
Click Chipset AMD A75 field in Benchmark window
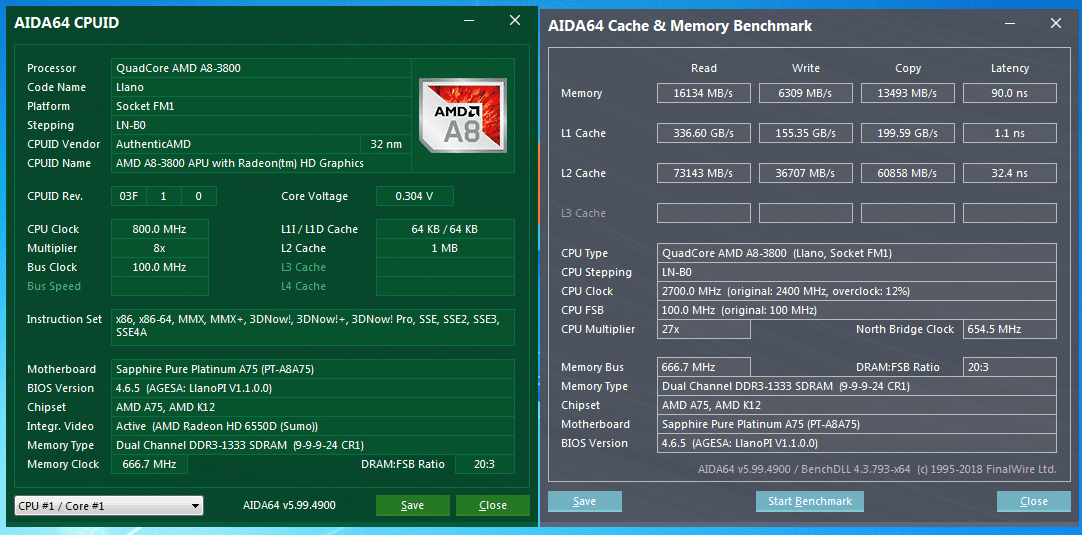(x=856, y=405)
